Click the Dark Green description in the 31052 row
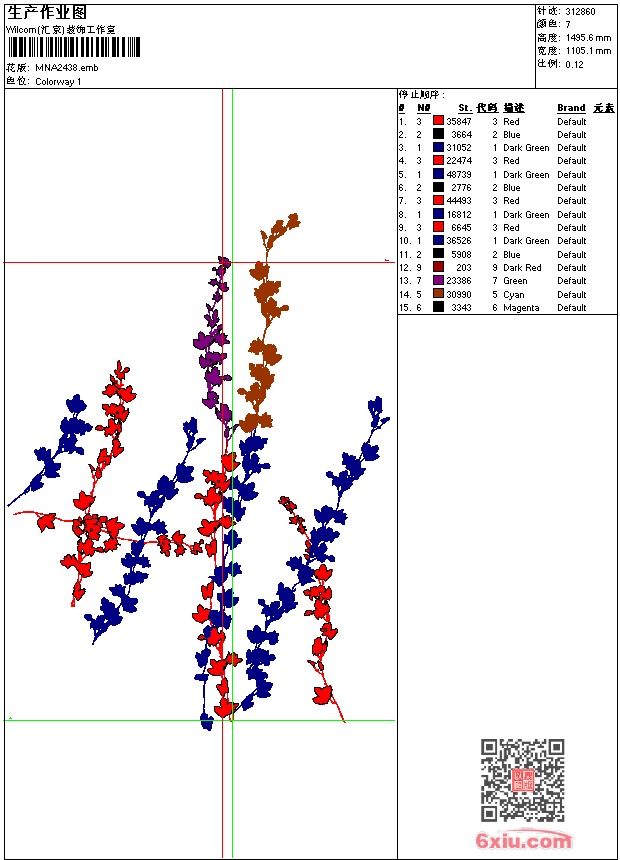The width and height of the screenshot is (620, 860). [x=526, y=148]
